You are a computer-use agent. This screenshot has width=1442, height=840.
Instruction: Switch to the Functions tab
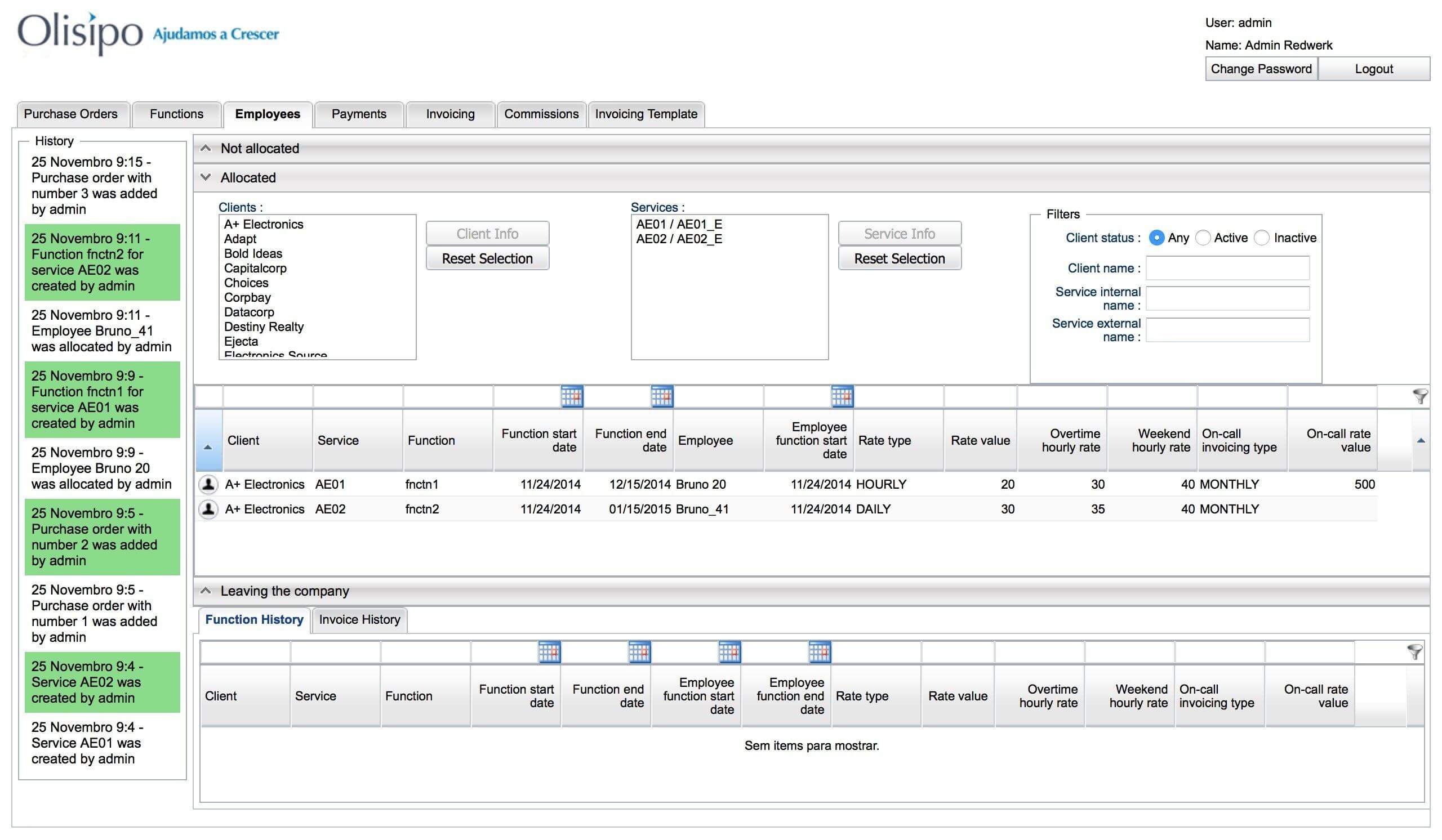(x=176, y=114)
